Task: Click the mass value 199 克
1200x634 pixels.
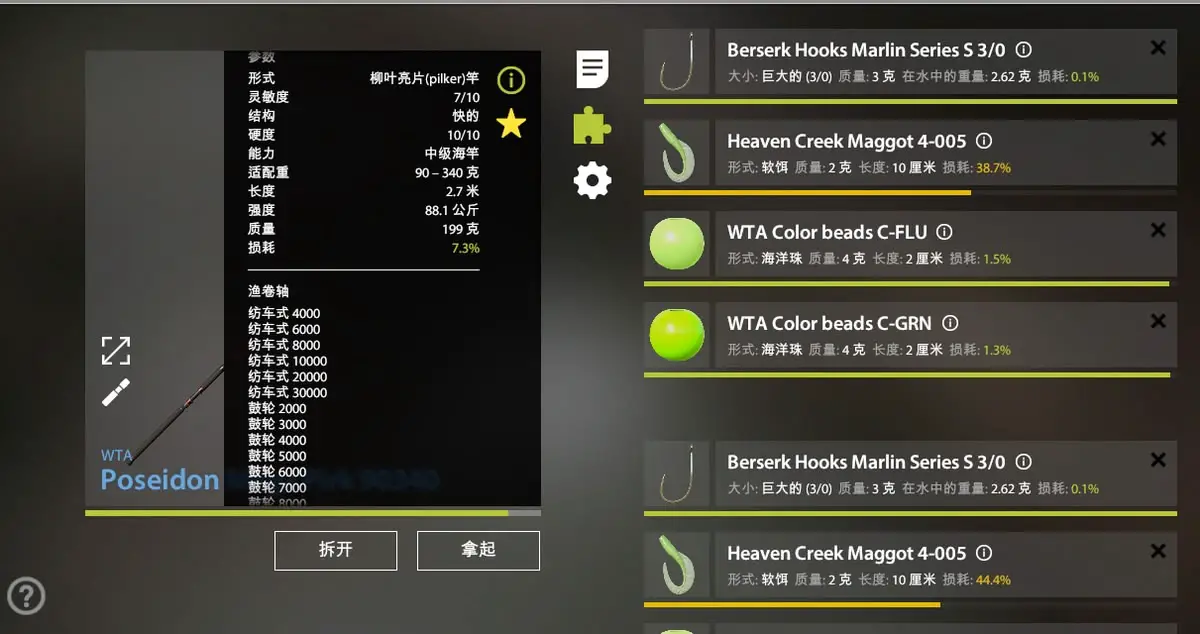Action: [459, 229]
